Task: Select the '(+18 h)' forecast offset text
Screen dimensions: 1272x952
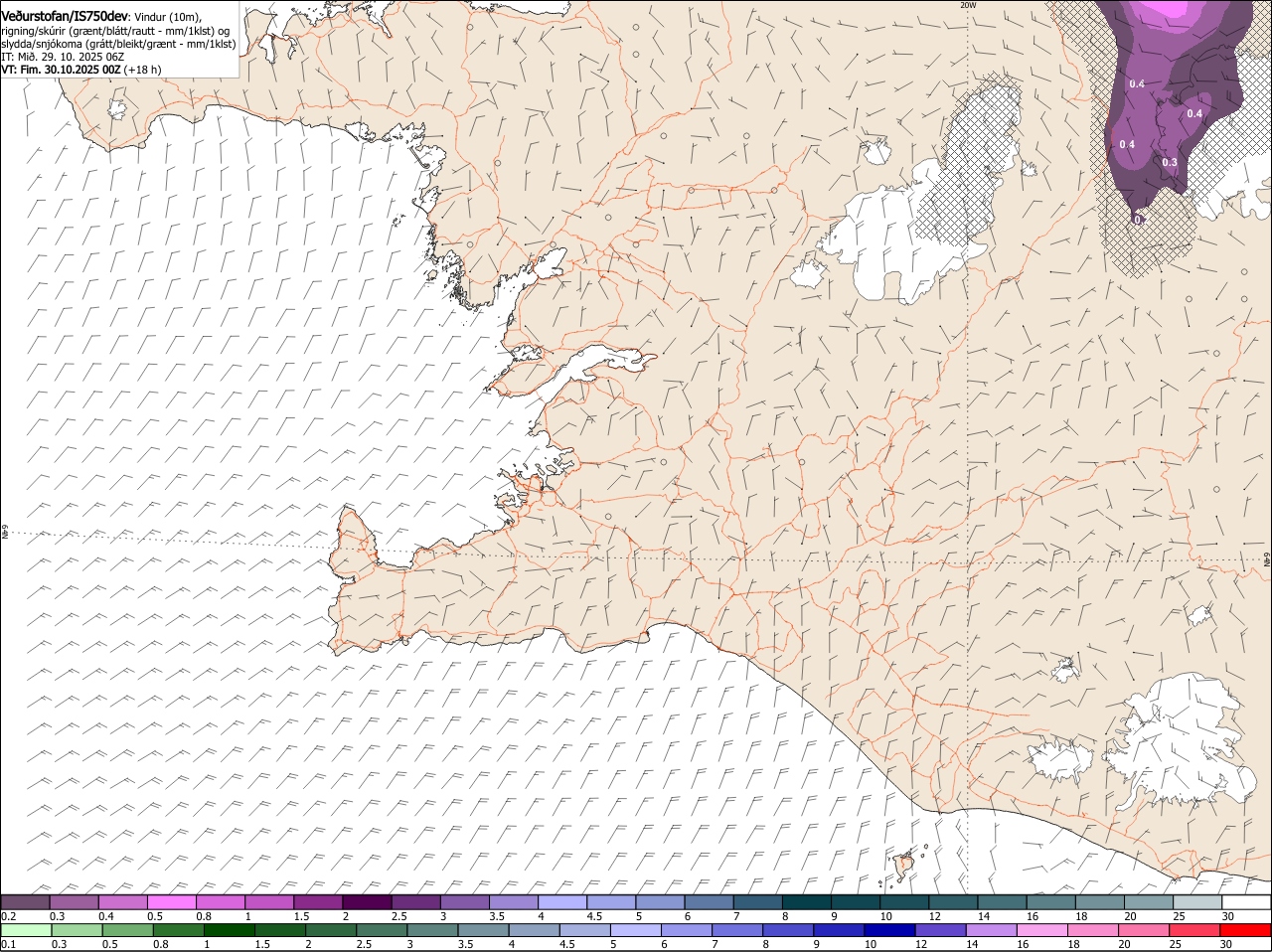Action: pyautogui.click(x=143, y=70)
